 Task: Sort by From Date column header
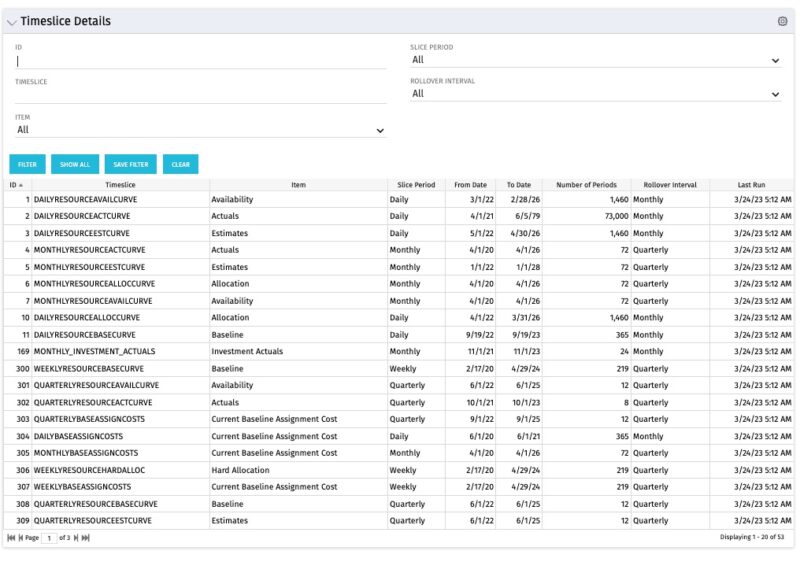click(470, 185)
